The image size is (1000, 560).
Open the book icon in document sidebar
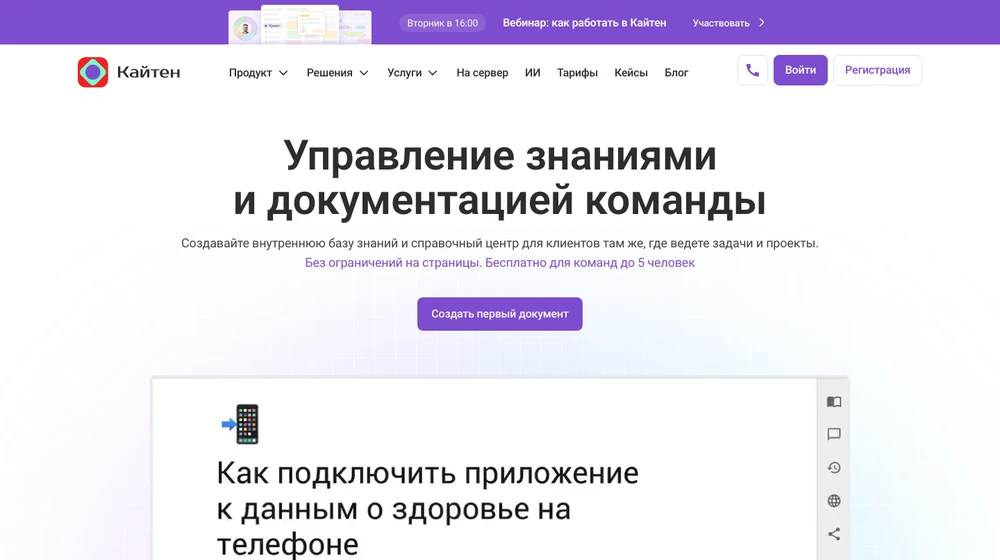click(x=834, y=402)
